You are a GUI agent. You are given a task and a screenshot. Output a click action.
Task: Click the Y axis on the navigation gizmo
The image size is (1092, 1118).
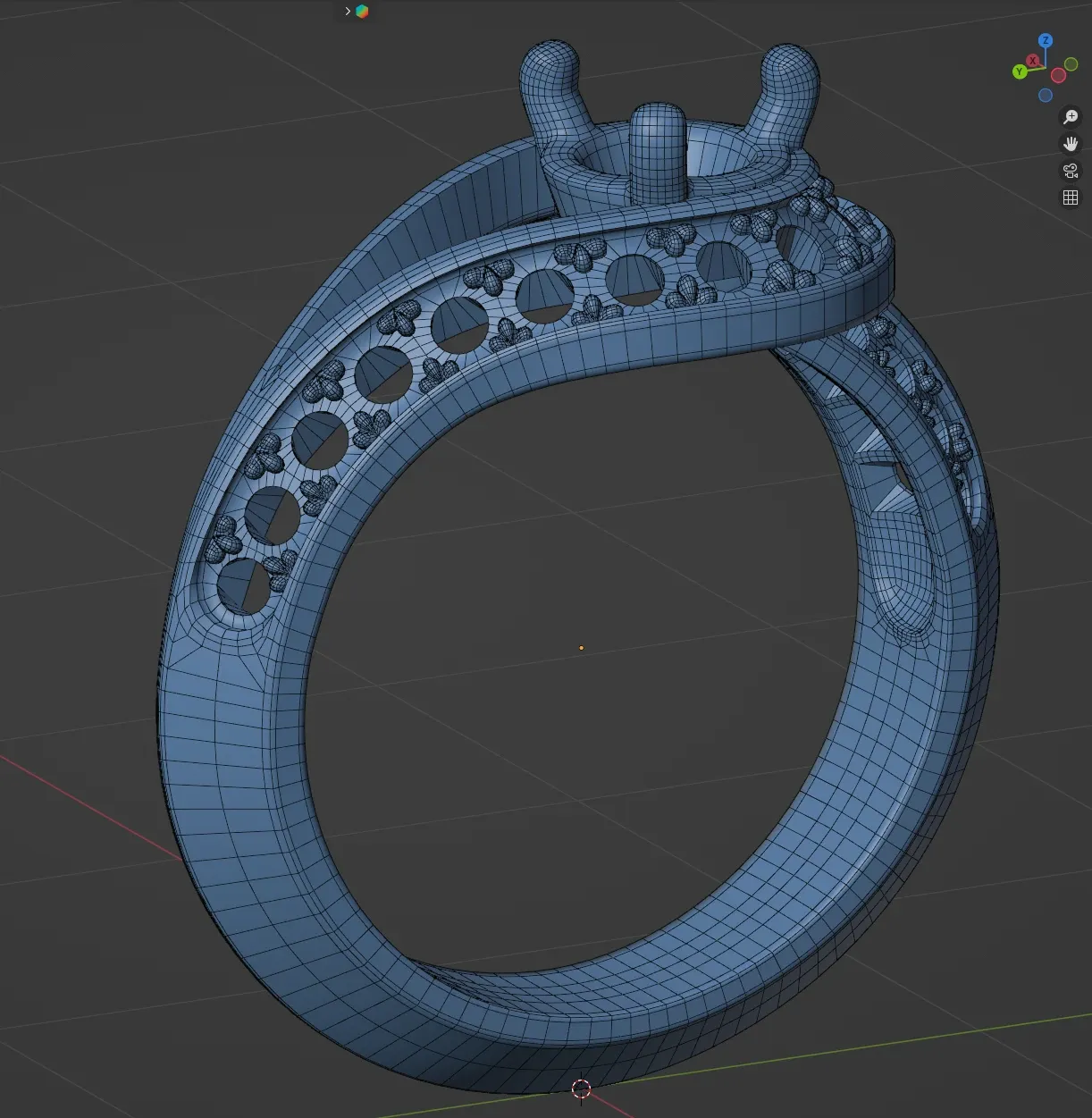tap(1020, 70)
